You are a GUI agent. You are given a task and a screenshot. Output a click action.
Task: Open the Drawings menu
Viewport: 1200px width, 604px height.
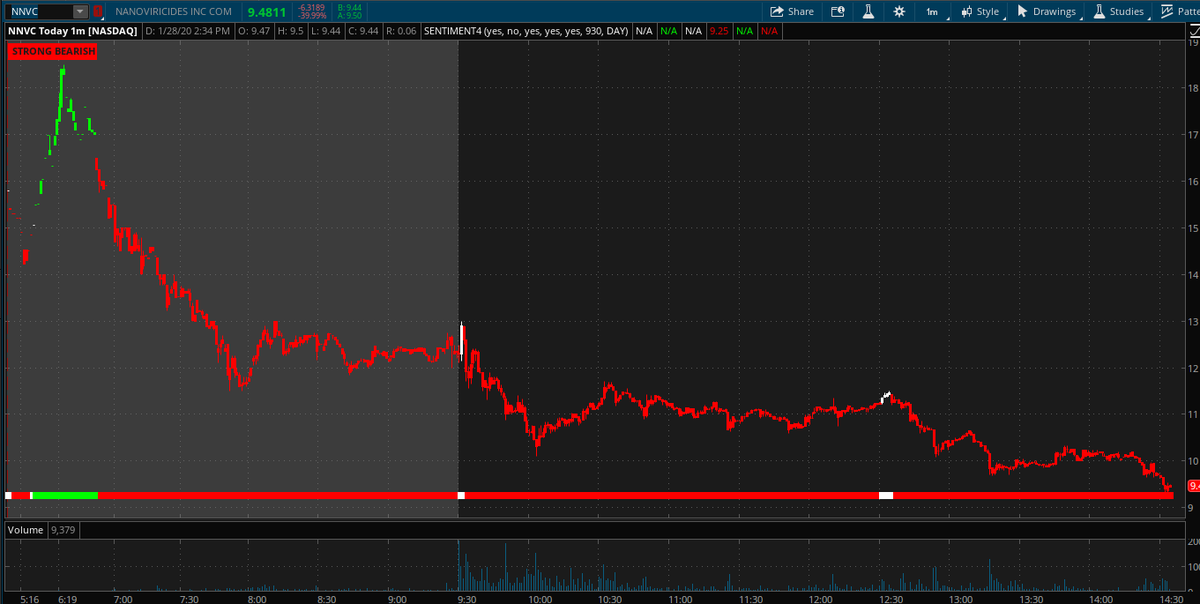tap(1046, 11)
